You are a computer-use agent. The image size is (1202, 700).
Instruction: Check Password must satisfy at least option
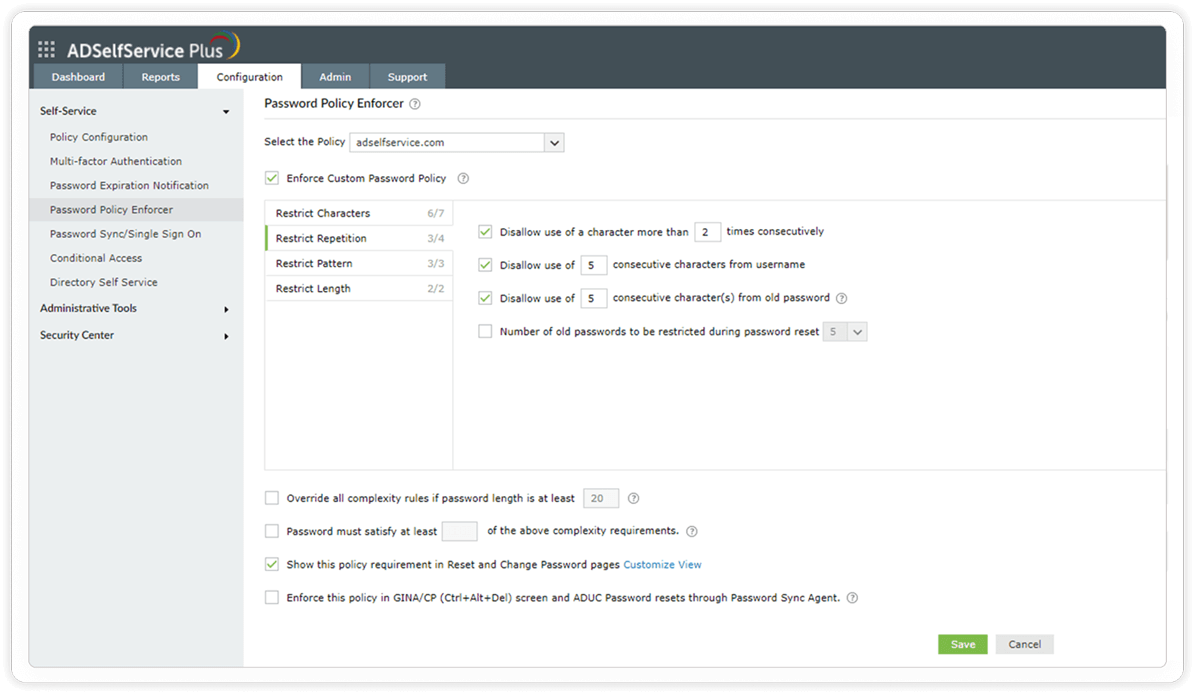[x=272, y=531]
